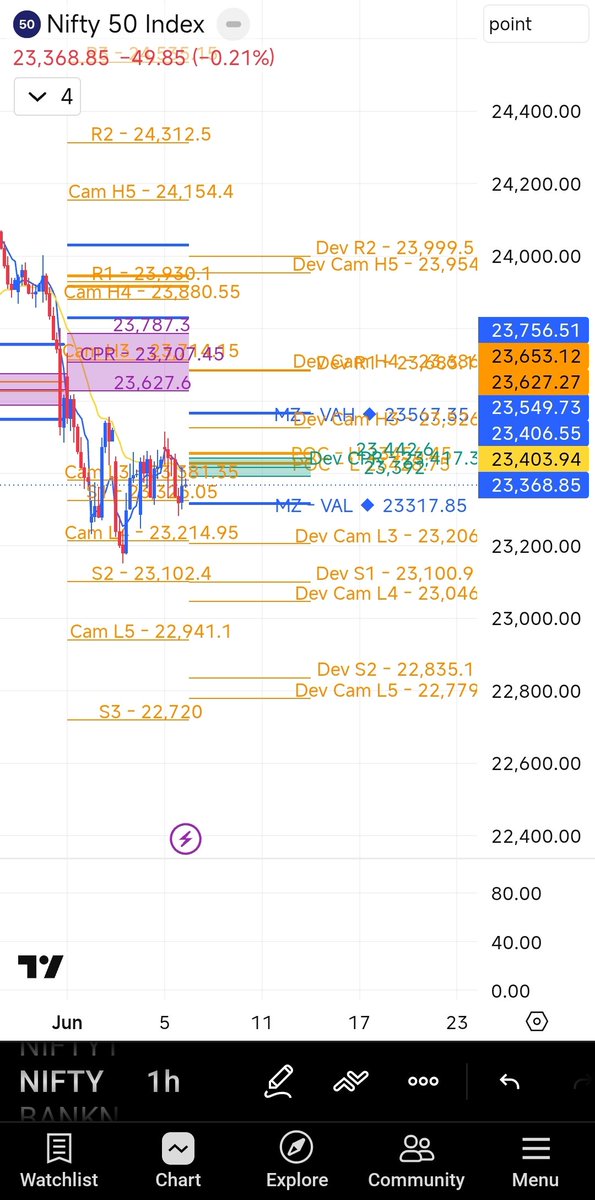The image size is (595, 1200).
Task: Open the indicators icon in bottom toolbar
Action: (351, 1080)
